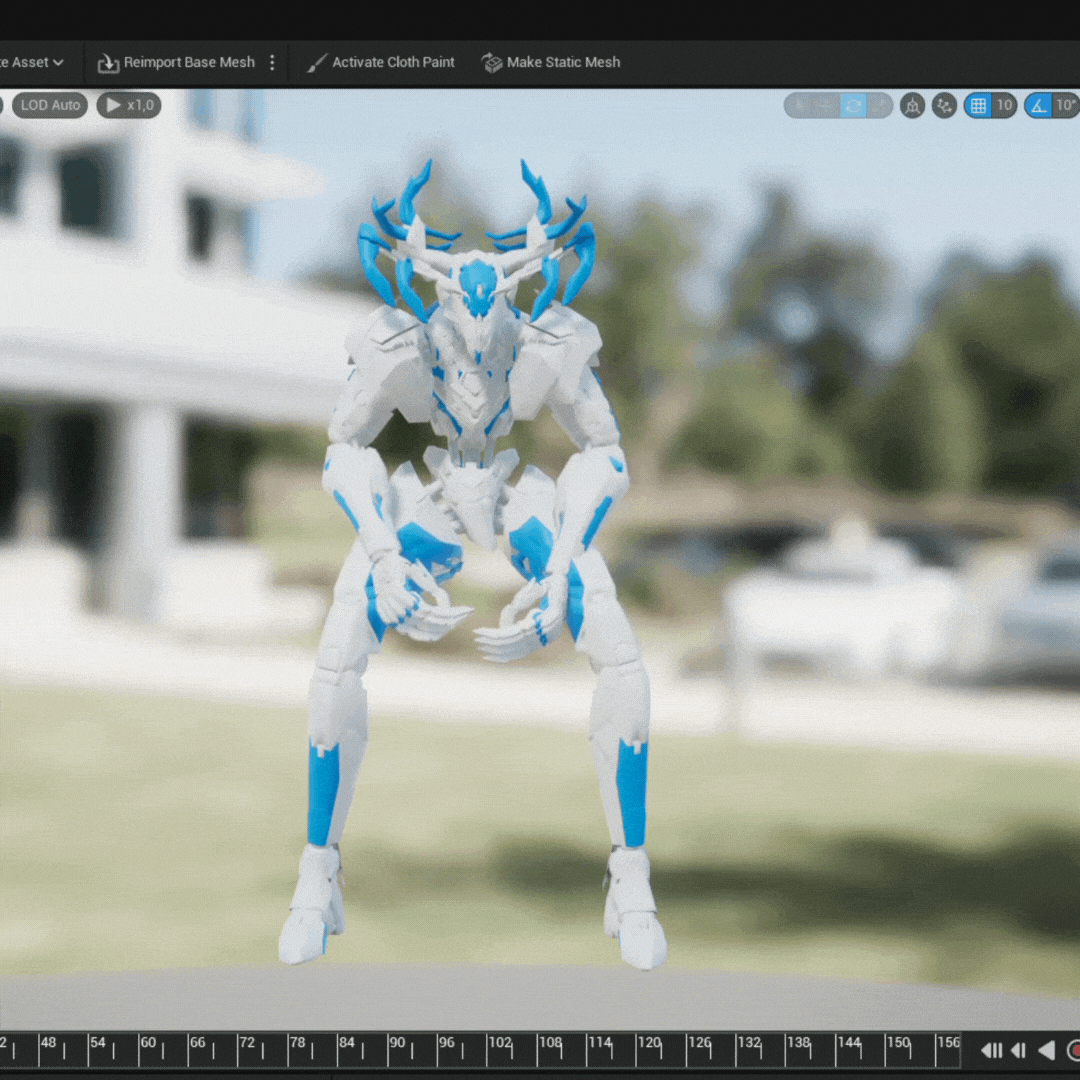Toggle surface snapping icon

click(x=944, y=105)
